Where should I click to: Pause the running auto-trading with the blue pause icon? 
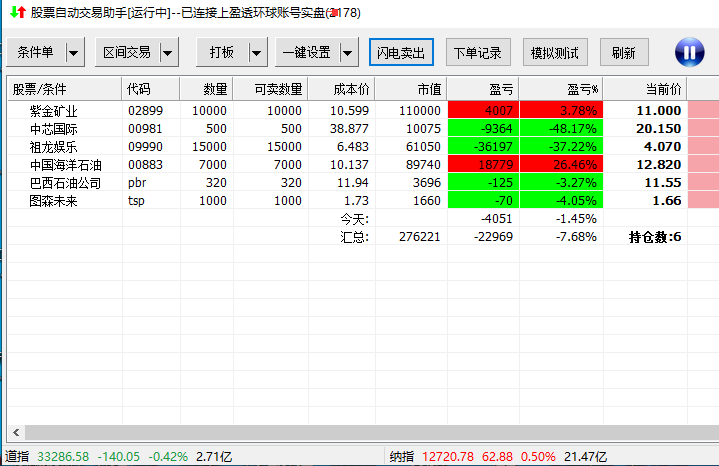(689, 52)
